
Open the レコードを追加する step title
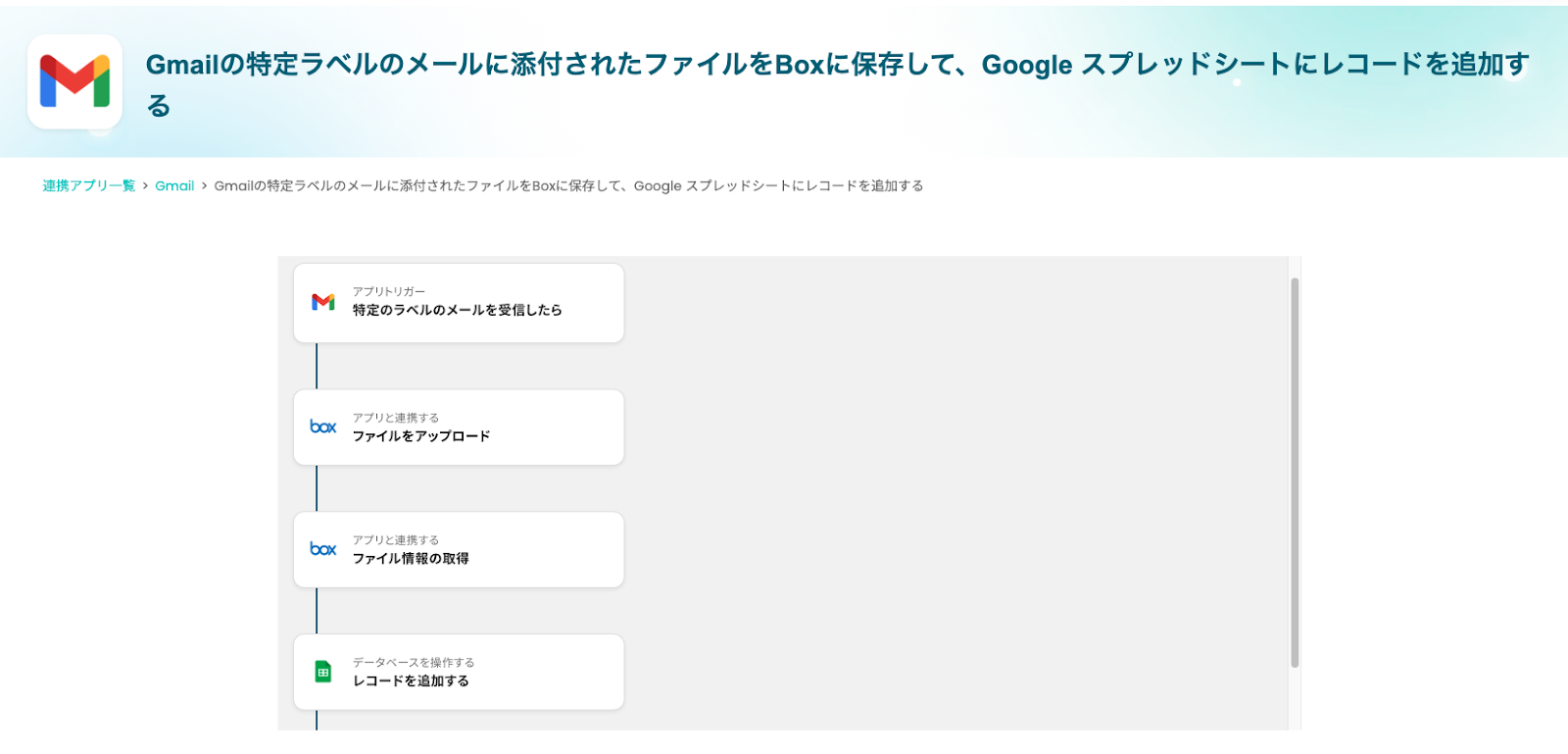411,681
